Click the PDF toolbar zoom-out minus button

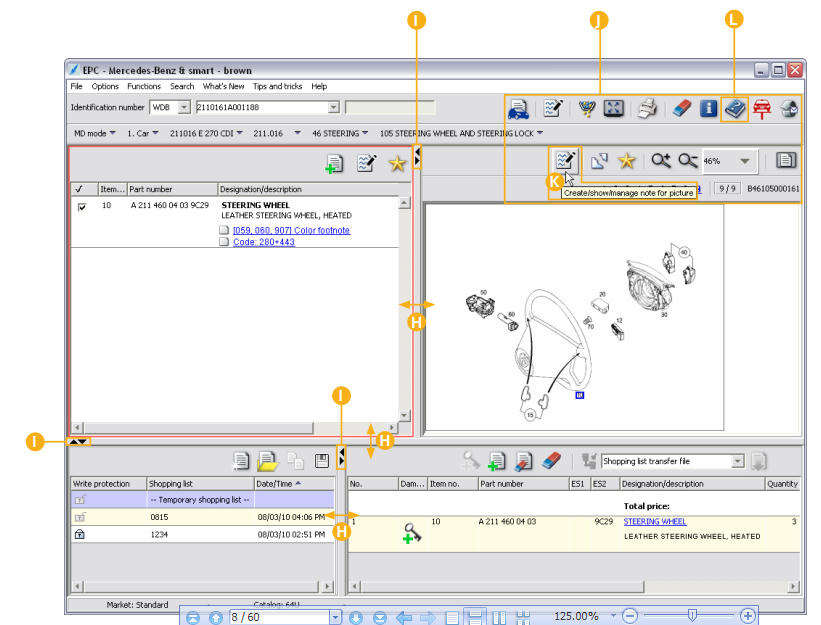pyautogui.click(x=630, y=616)
